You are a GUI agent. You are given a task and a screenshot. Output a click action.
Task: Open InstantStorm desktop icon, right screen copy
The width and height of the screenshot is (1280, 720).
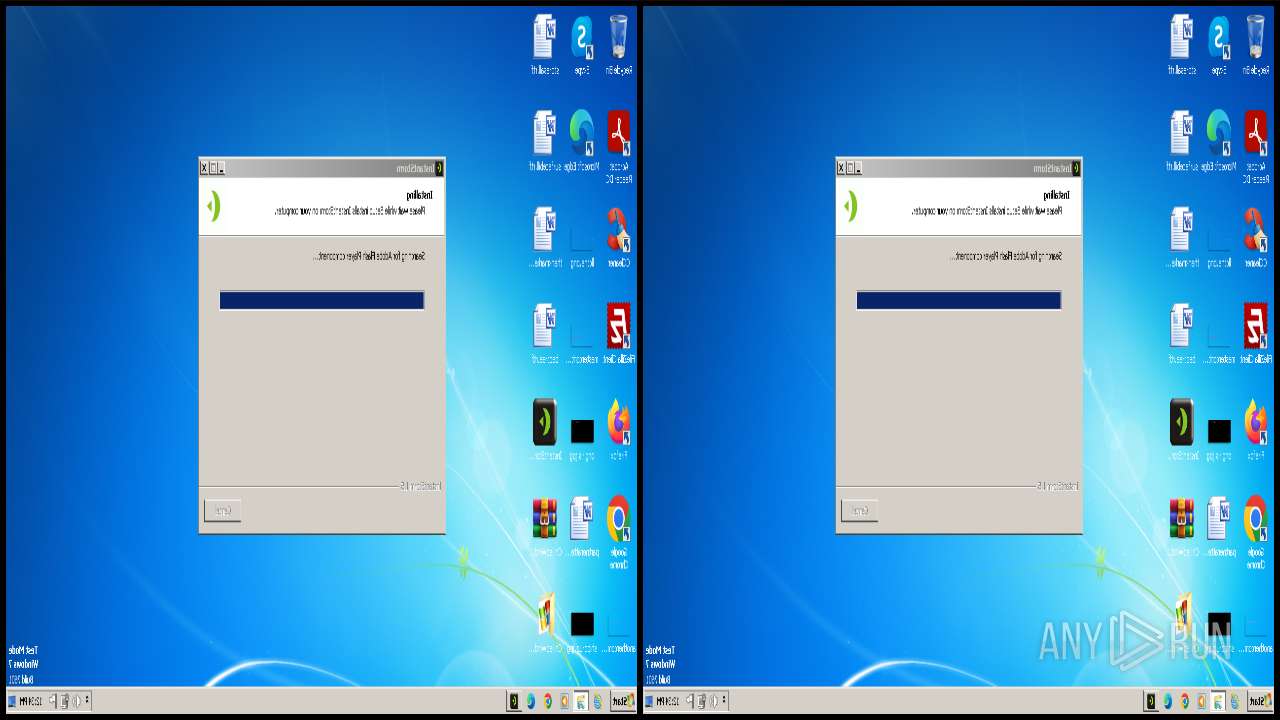click(1182, 429)
